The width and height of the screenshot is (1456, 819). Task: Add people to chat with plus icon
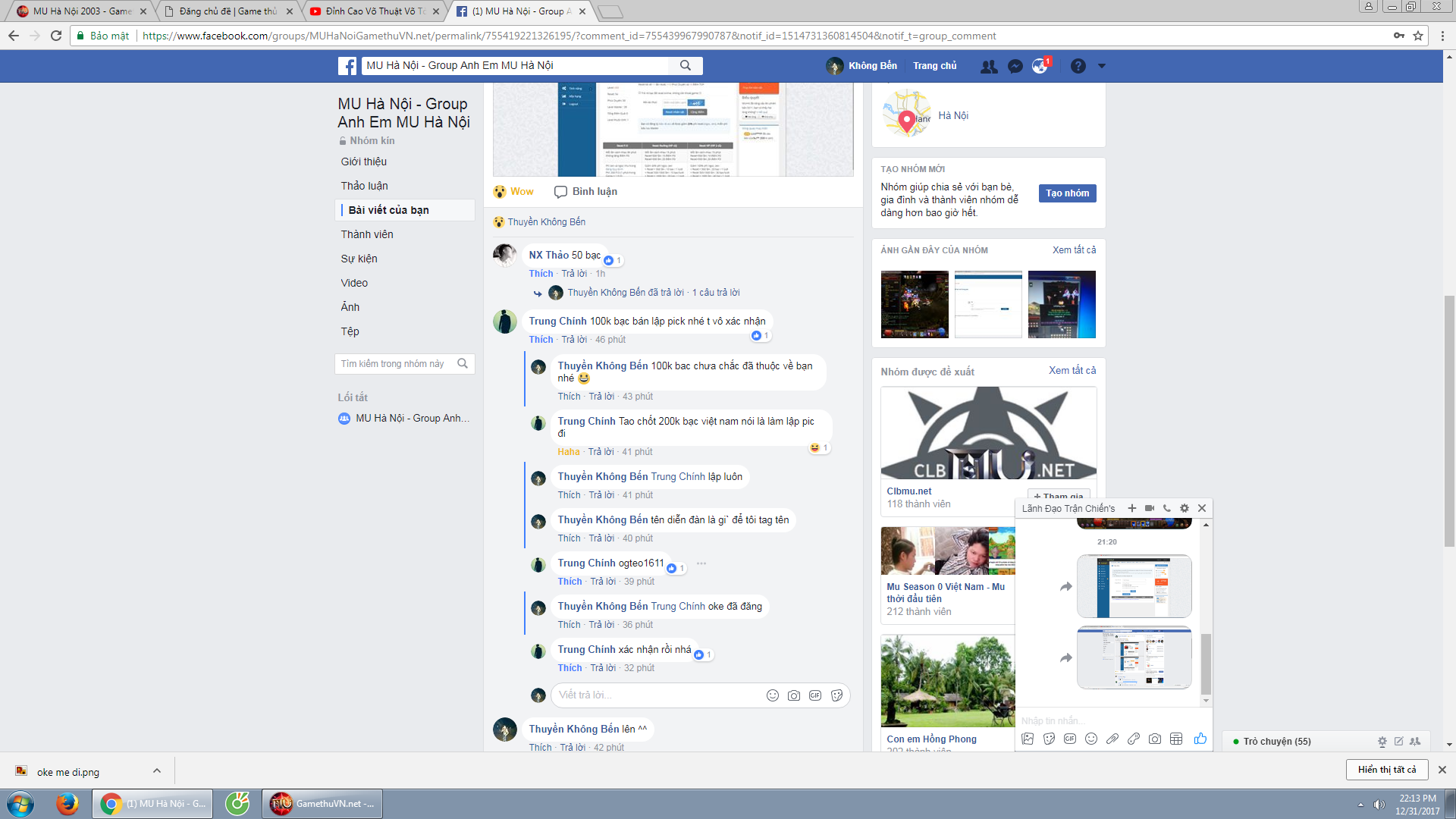1132,508
